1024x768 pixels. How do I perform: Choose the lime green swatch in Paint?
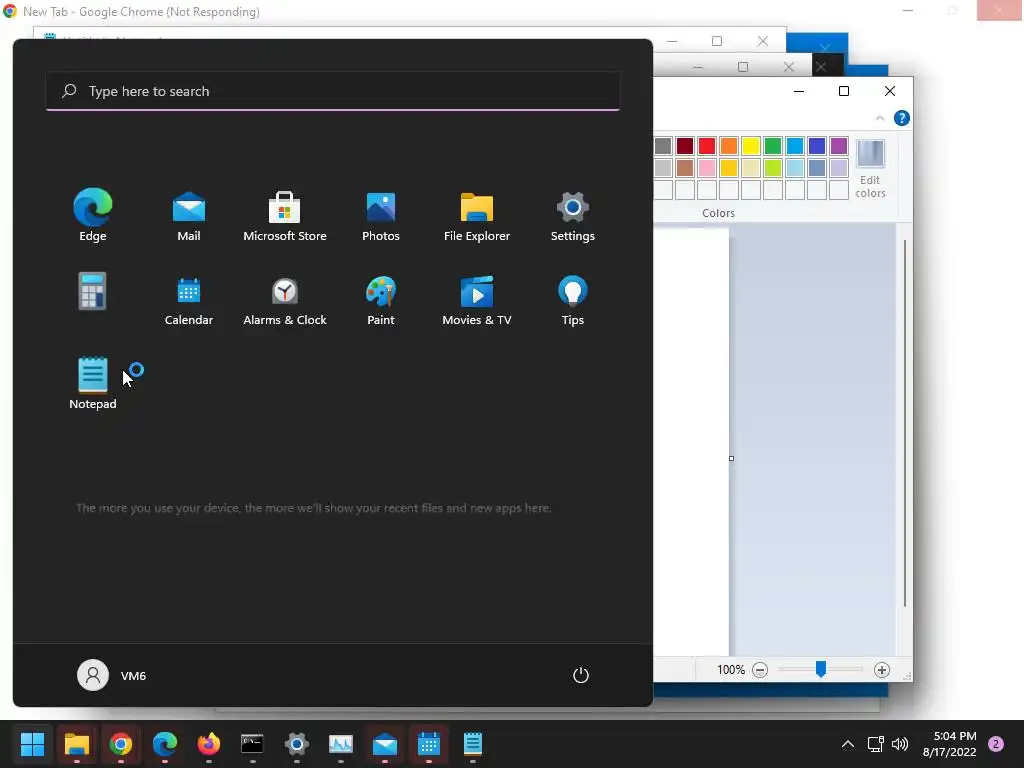[773, 168]
